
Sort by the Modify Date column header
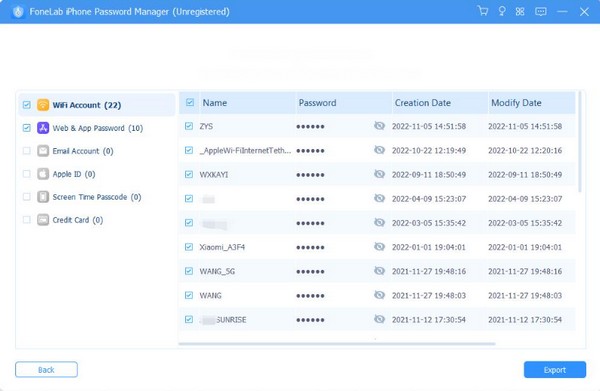(x=532, y=103)
